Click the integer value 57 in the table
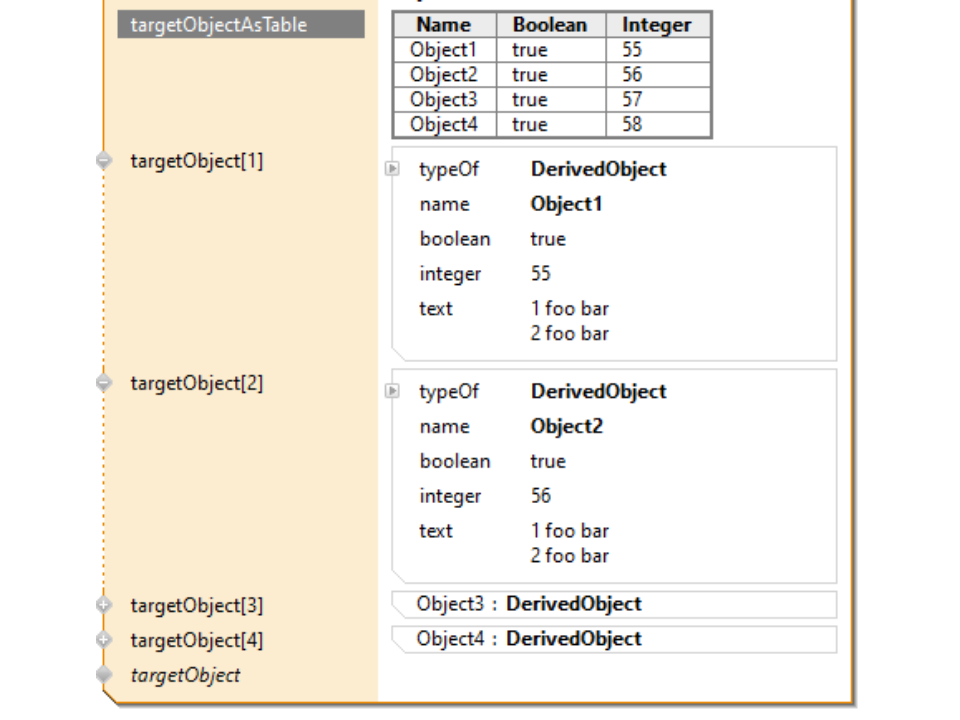960x720 pixels. pyautogui.click(x=632, y=100)
